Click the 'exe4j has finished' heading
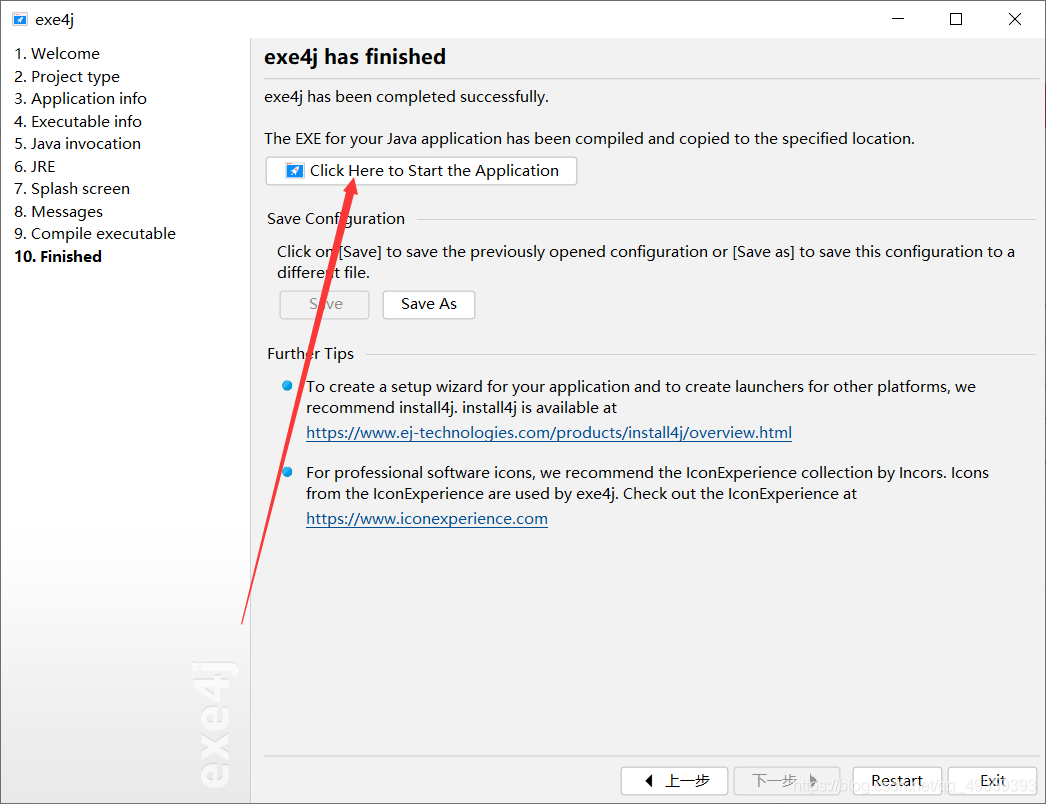Screen dimensions: 1046x804 355,57
